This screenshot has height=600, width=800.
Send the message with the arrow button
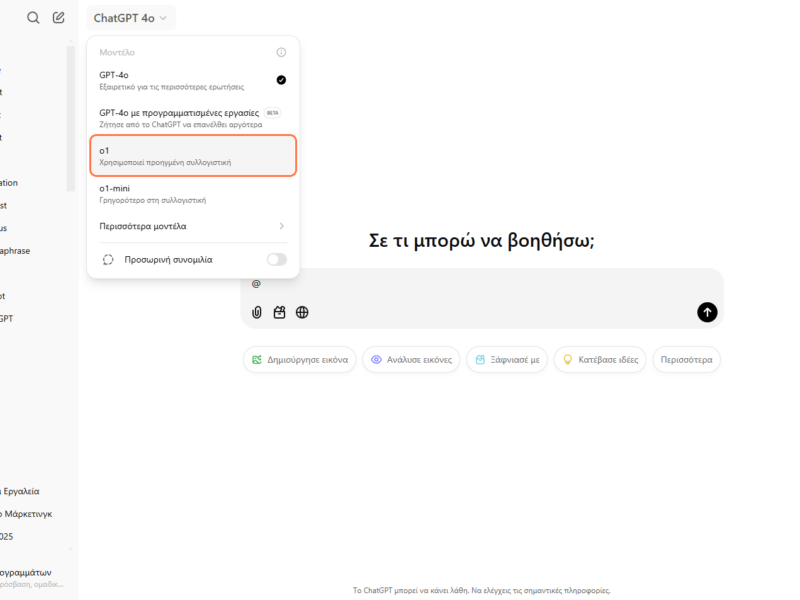coord(707,312)
